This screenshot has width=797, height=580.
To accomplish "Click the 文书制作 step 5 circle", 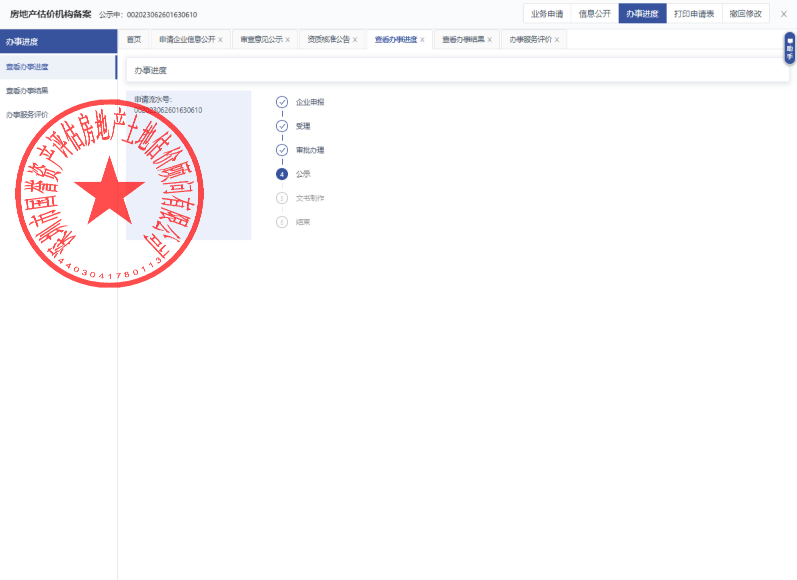I will (x=282, y=198).
